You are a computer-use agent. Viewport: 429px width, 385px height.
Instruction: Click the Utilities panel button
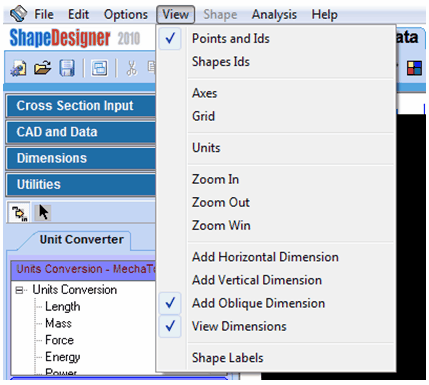(x=81, y=185)
